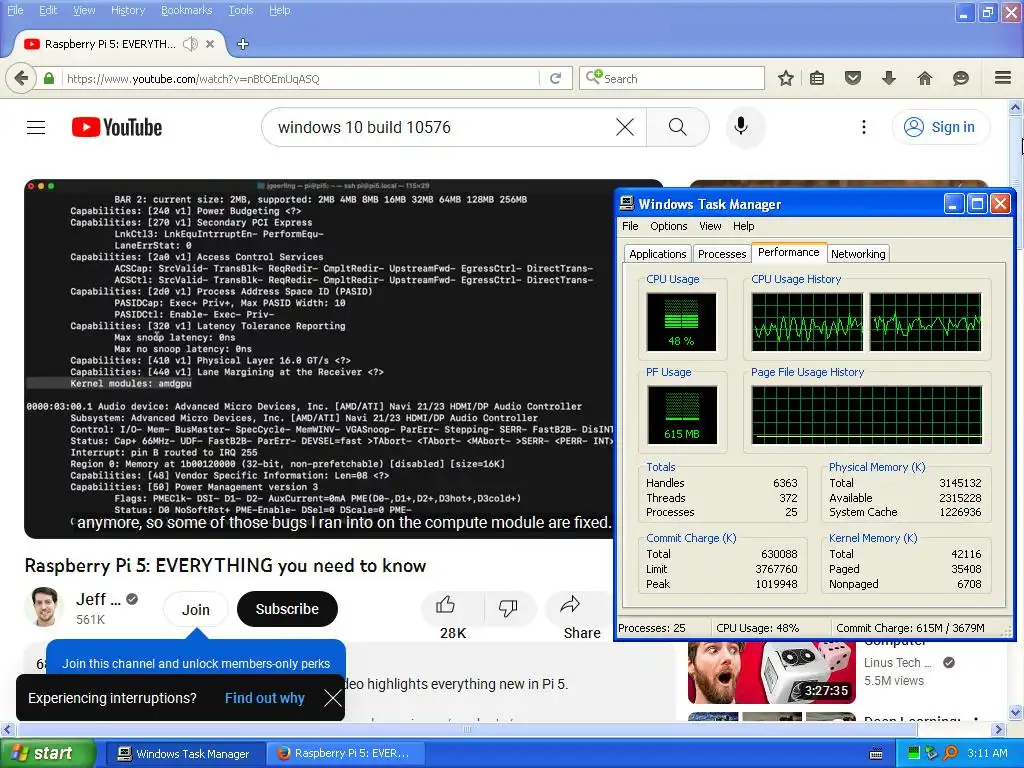Mute the tab using the speaker icon

coord(190,44)
